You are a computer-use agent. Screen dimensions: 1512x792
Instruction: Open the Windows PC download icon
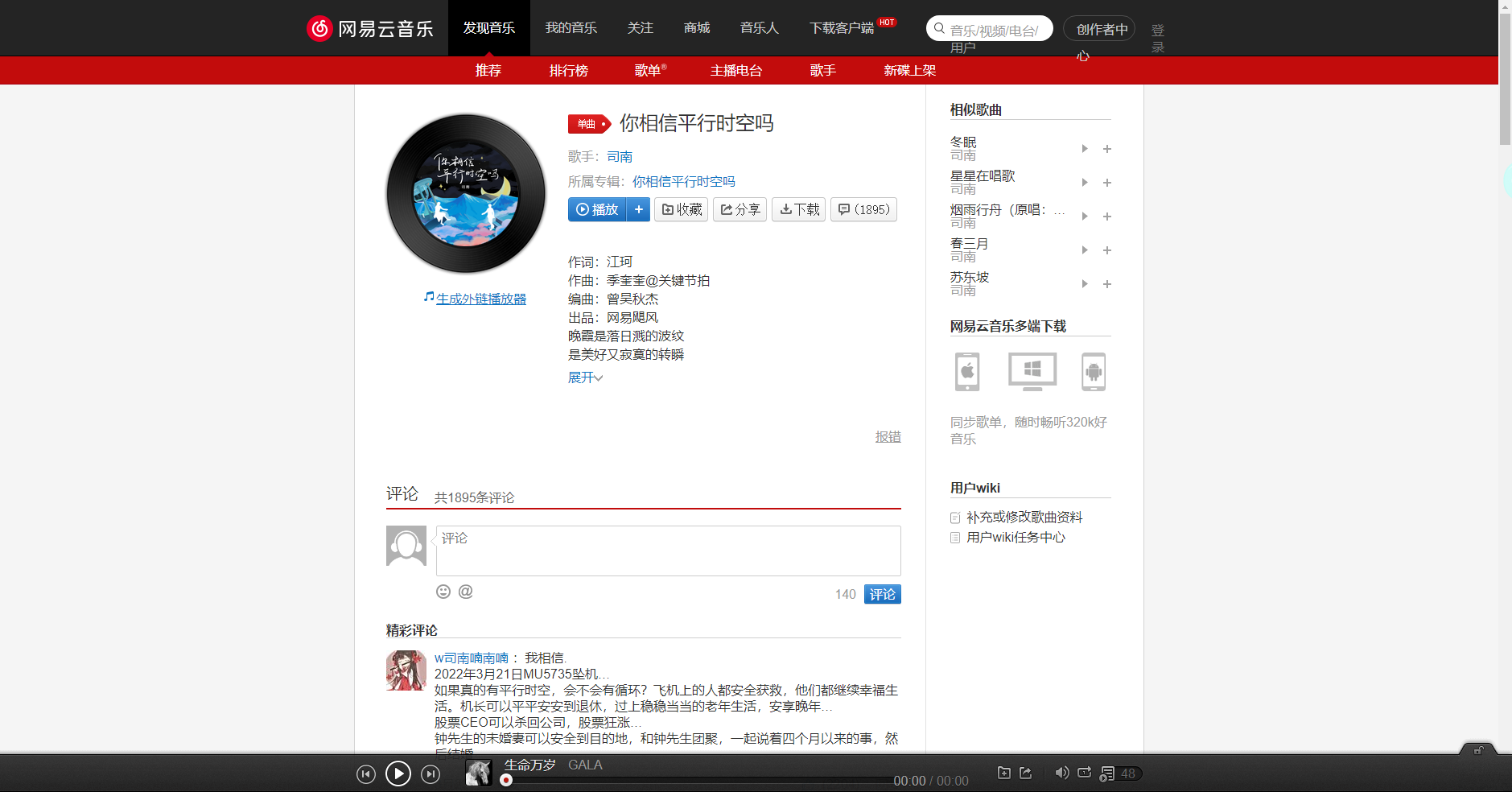(x=1032, y=372)
